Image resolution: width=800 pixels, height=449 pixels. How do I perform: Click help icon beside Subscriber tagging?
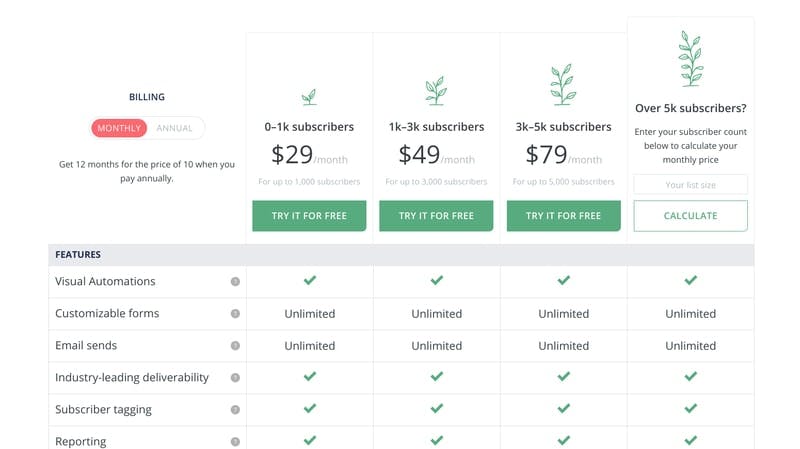click(235, 410)
